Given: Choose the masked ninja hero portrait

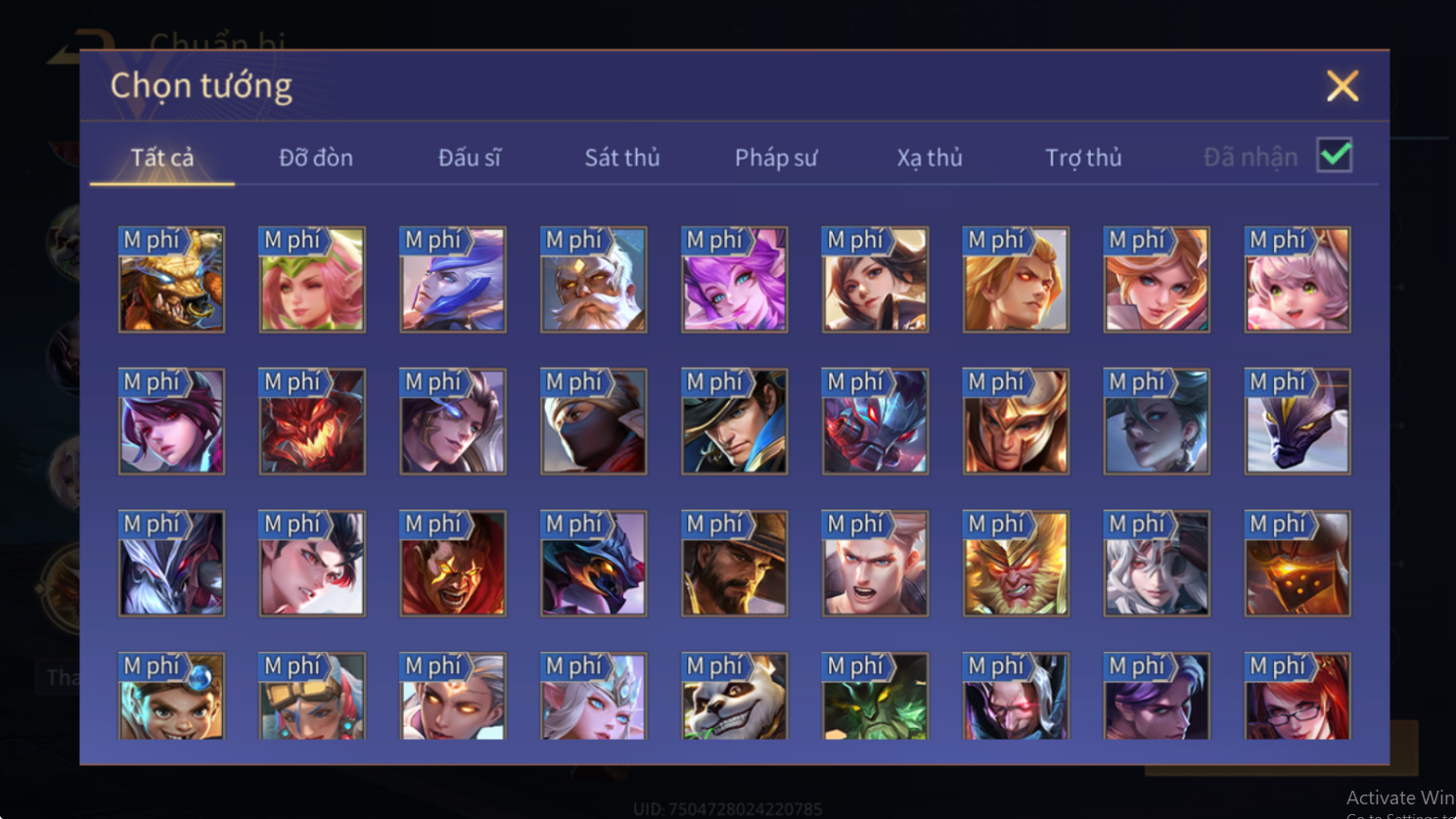Looking at the screenshot, I should click(594, 422).
